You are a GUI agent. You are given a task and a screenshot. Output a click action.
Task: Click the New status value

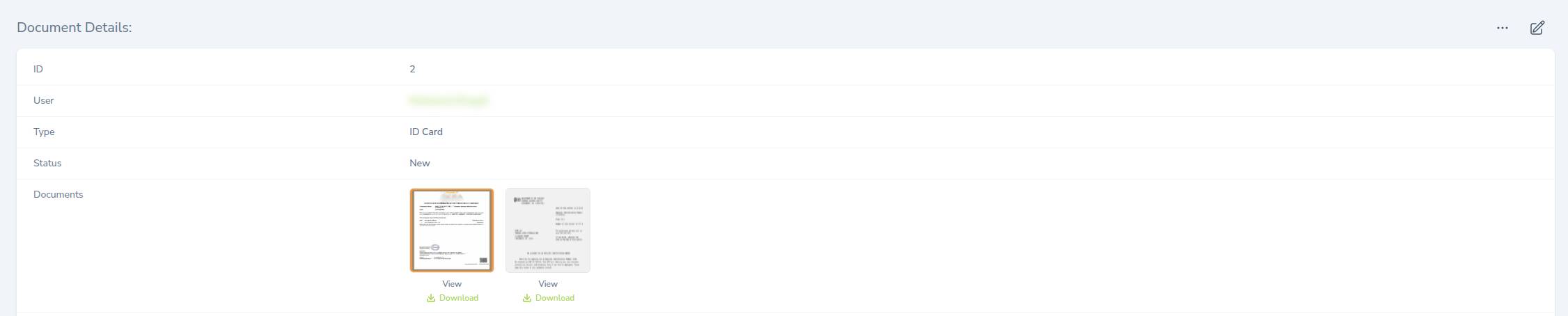pyautogui.click(x=420, y=163)
